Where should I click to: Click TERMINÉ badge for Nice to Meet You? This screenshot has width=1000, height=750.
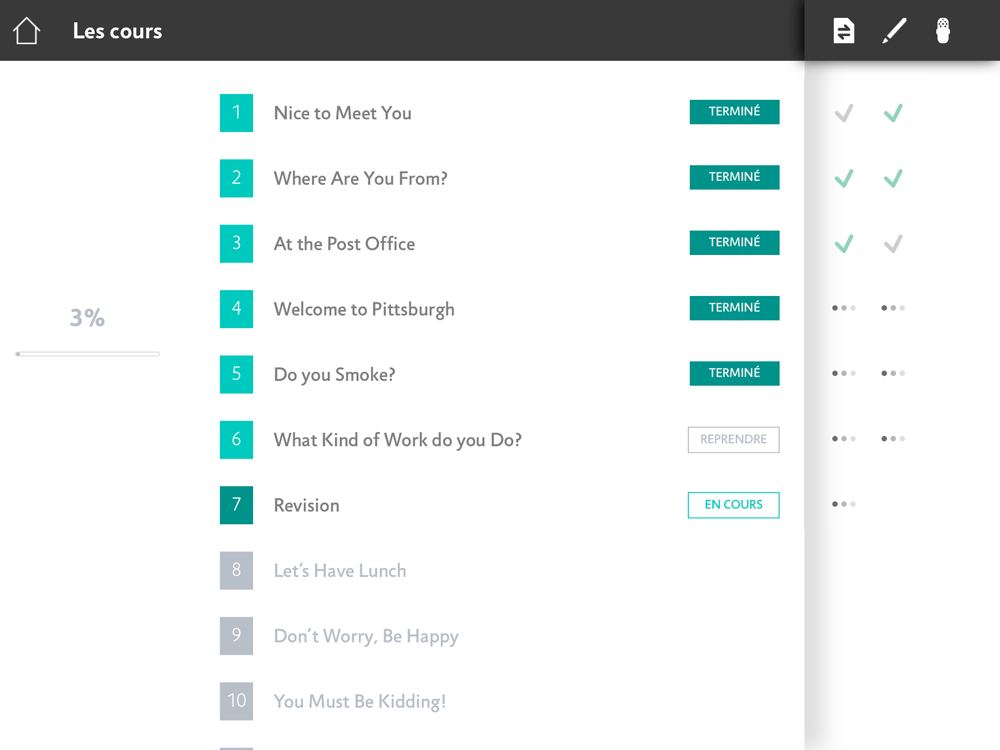(734, 112)
